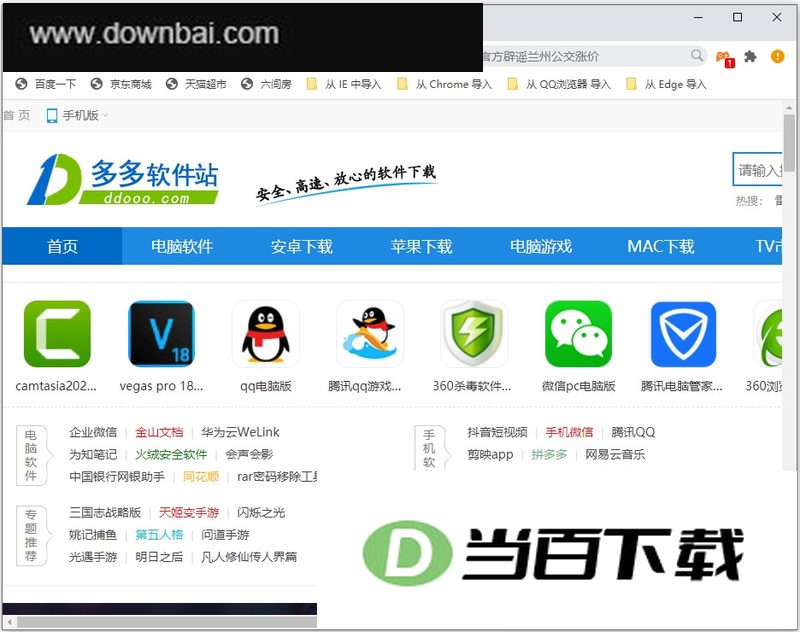
Task: Open the 同花顺 link
Action: click(201, 477)
